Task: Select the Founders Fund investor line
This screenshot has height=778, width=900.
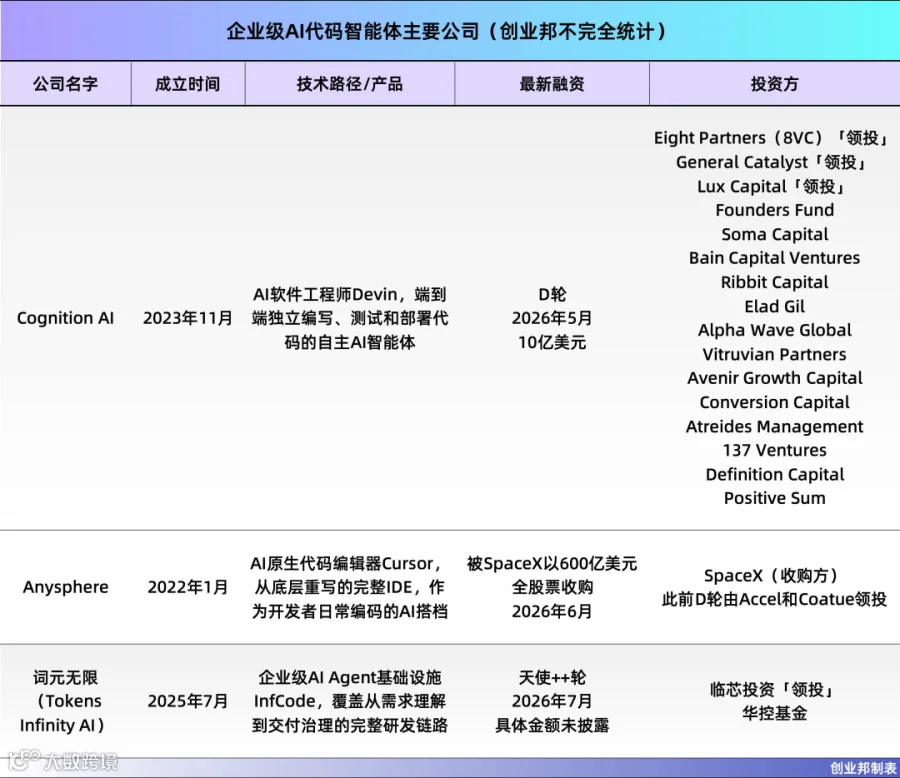Action: point(774,210)
